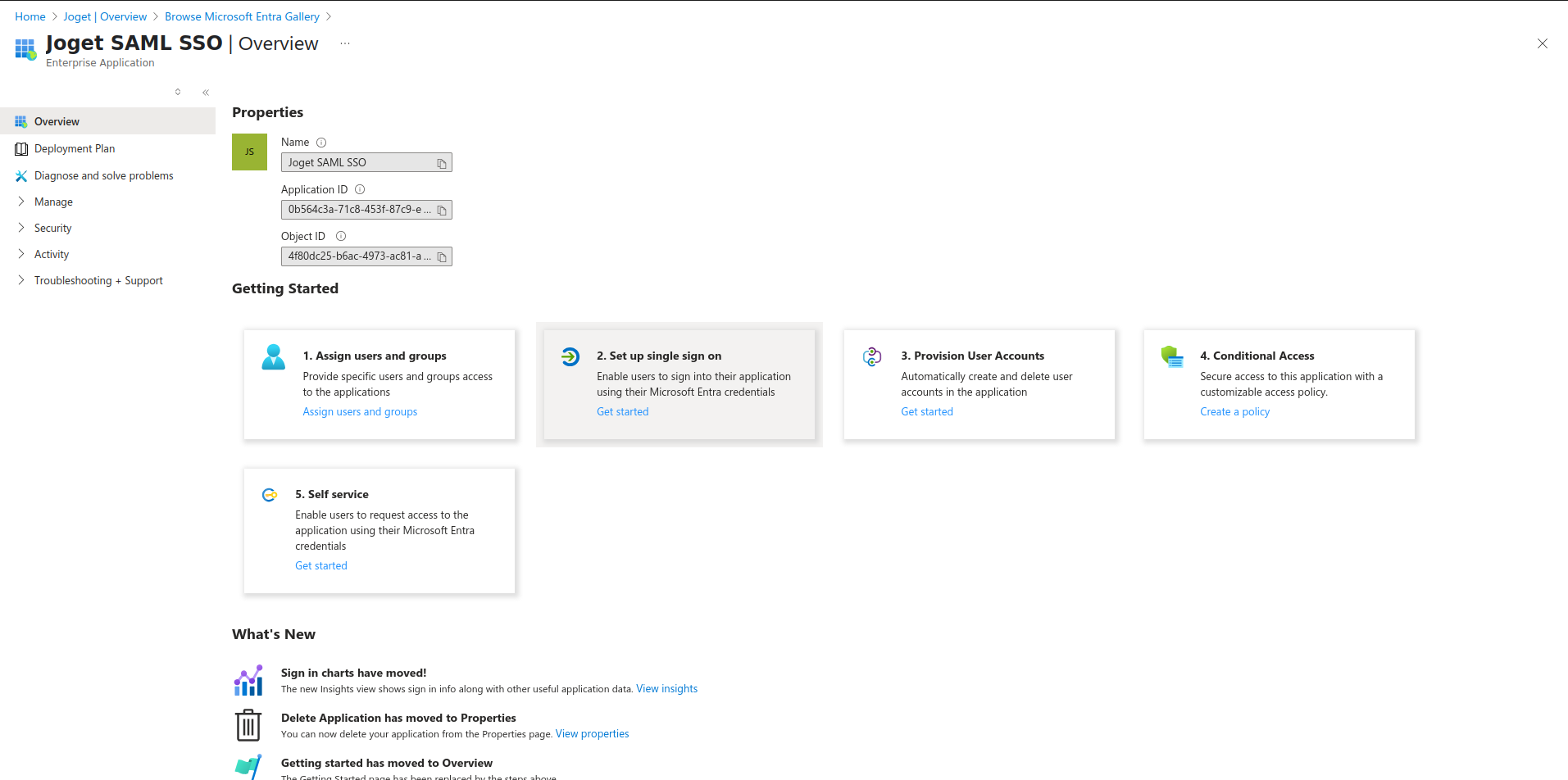1568x780 pixels.
Task: Click the Self service icon
Action: click(x=270, y=495)
